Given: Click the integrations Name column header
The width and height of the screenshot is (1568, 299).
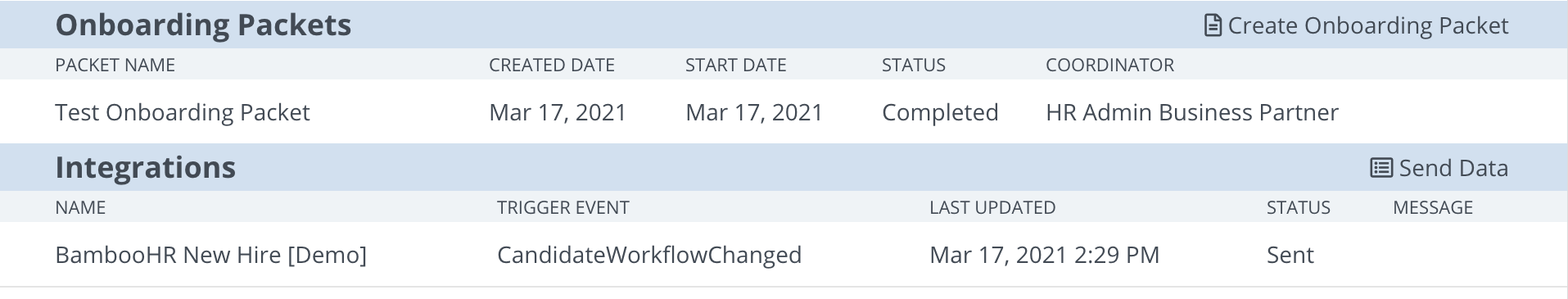Looking at the screenshot, I should pos(80,207).
